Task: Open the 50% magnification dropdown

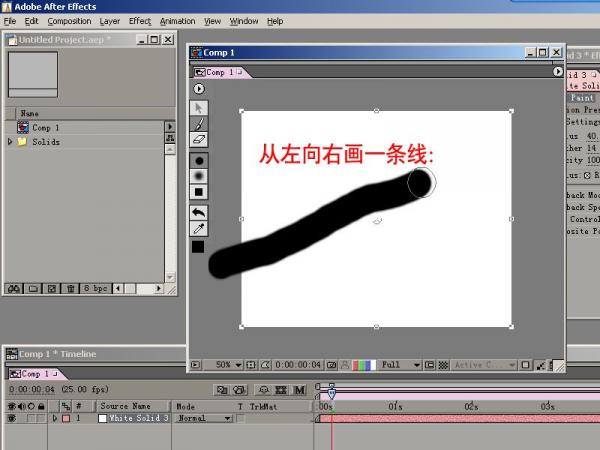Action: 229,365
